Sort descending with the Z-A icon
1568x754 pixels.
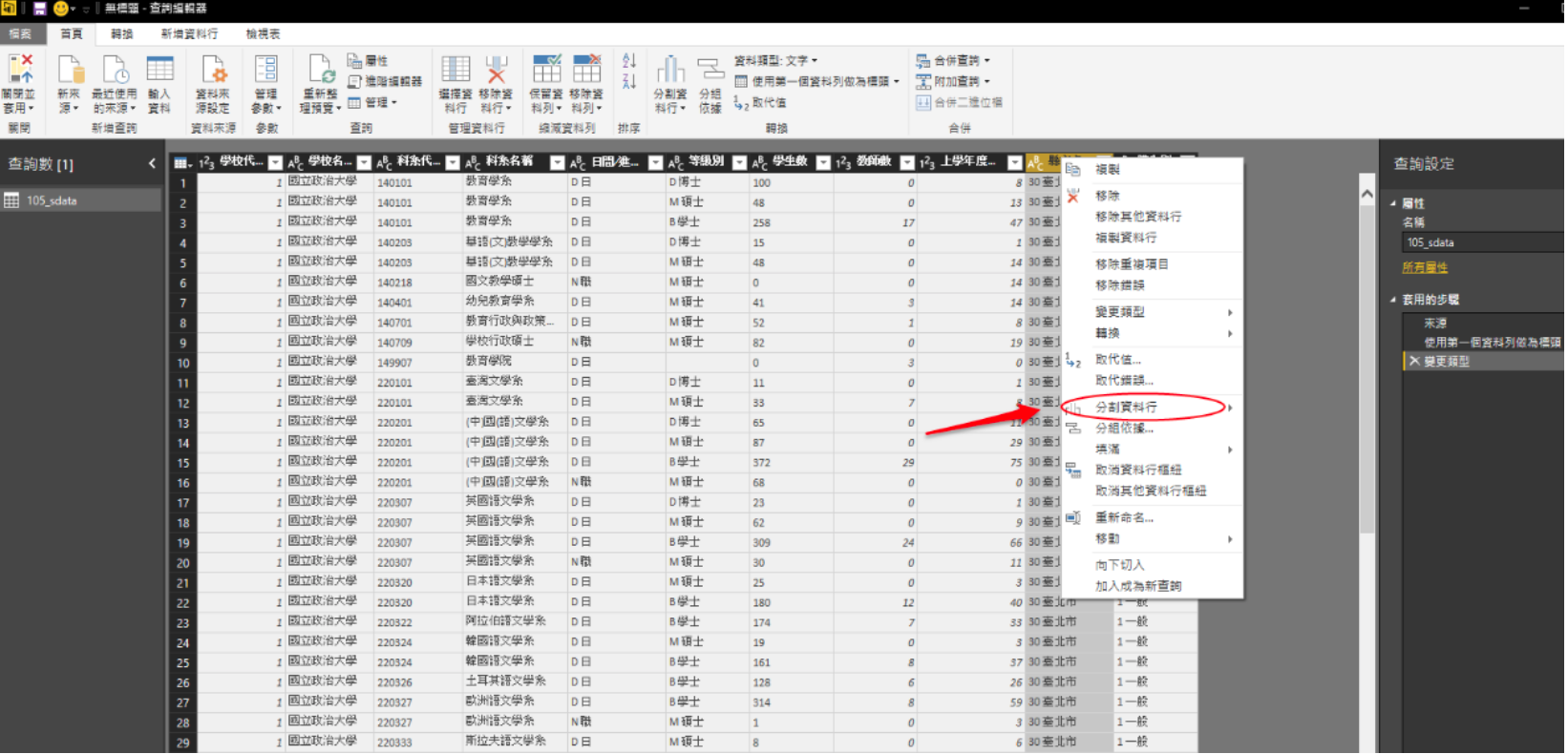[629, 81]
